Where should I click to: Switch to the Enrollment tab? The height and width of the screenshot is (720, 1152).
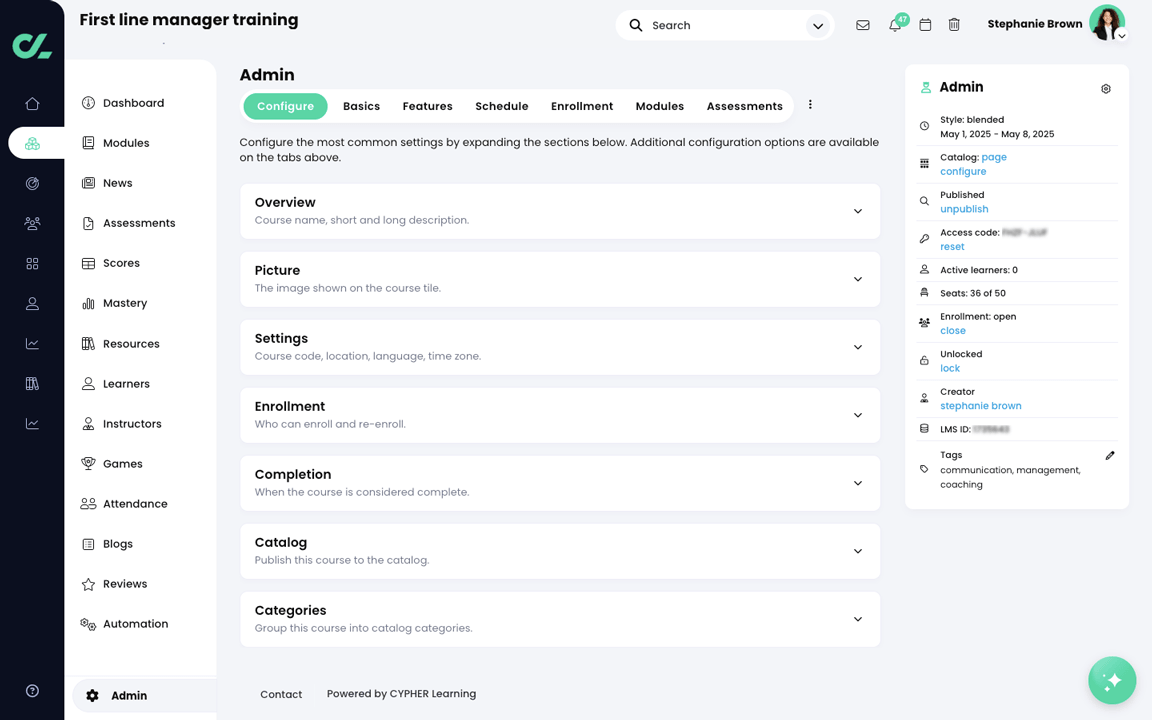pyautogui.click(x=582, y=106)
